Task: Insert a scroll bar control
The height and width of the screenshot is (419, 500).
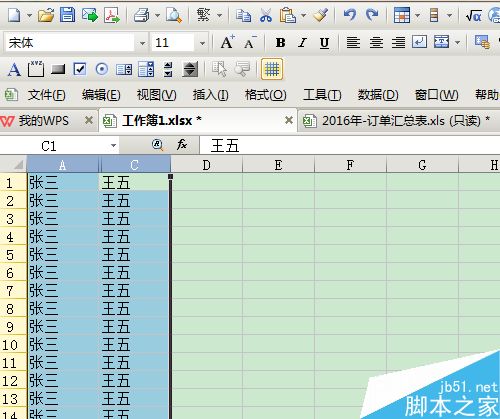Action: pyautogui.click(x=190, y=69)
